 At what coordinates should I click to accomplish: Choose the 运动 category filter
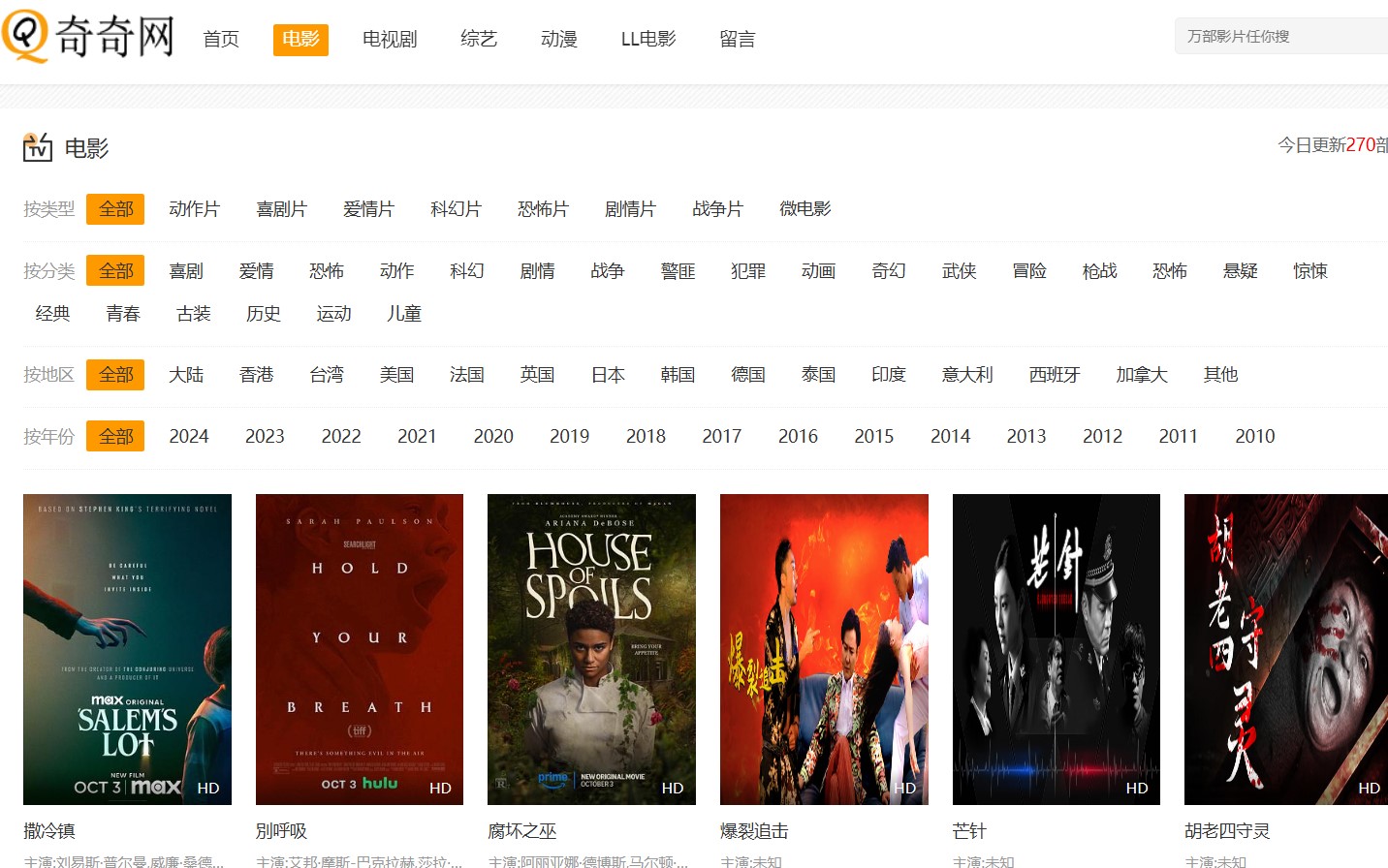click(334, 314)
